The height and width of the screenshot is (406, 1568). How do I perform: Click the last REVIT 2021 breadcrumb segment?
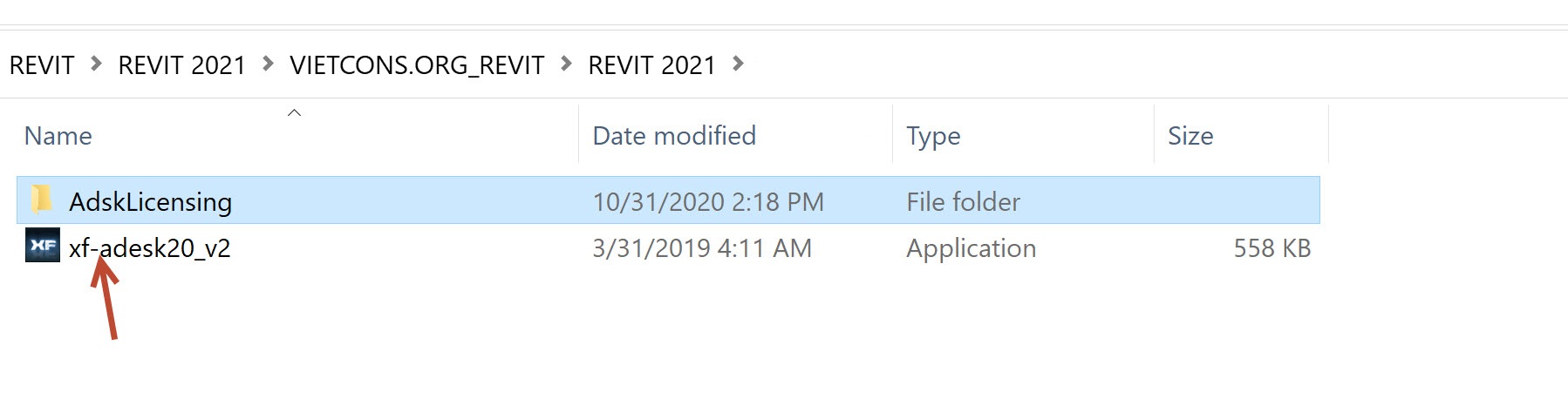(651, 65)
